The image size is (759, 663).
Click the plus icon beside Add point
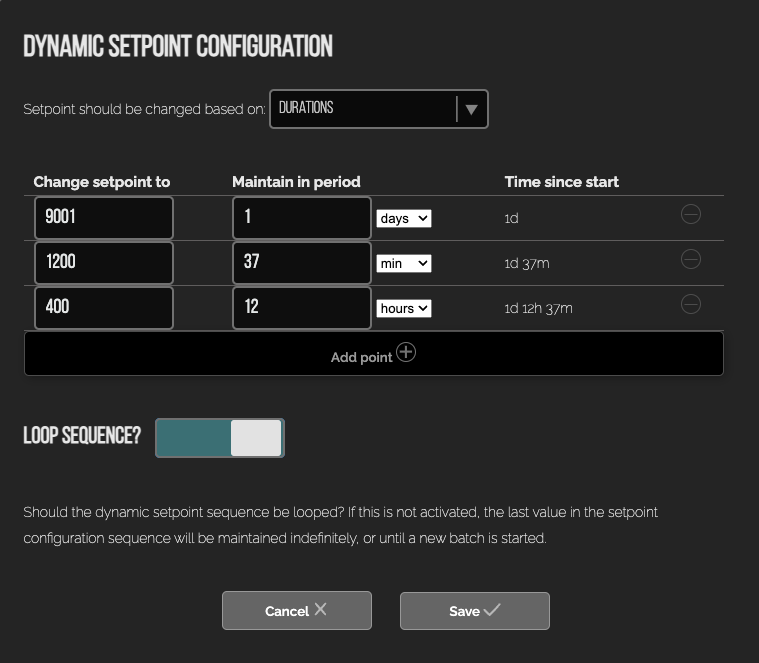point(406,352)
